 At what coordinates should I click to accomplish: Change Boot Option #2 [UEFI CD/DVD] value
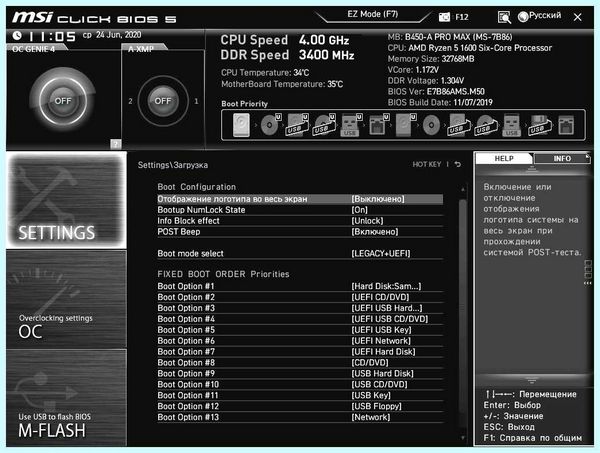[380, 297]
